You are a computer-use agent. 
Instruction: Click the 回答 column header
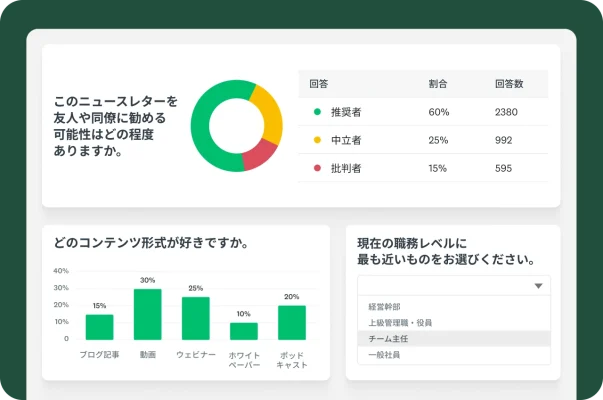click(x=319, y=84)
